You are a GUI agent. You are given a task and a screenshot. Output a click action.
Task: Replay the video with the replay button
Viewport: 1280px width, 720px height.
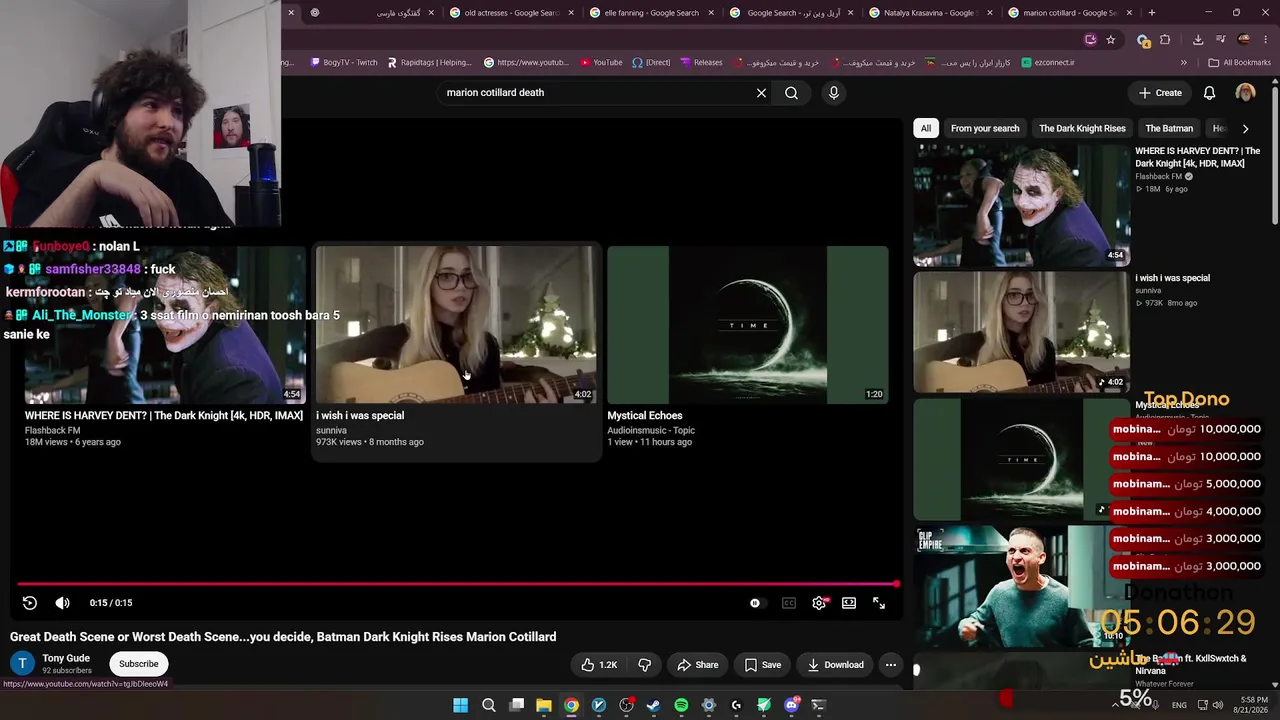[30, 603]
